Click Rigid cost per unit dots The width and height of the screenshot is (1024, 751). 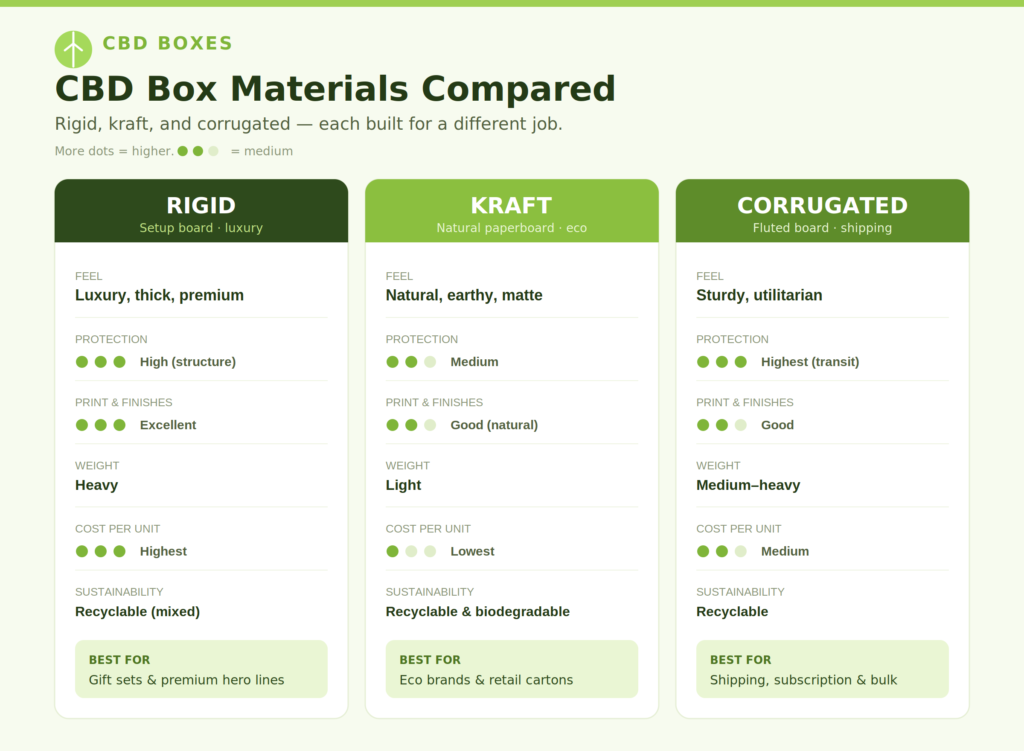[101, 551]
